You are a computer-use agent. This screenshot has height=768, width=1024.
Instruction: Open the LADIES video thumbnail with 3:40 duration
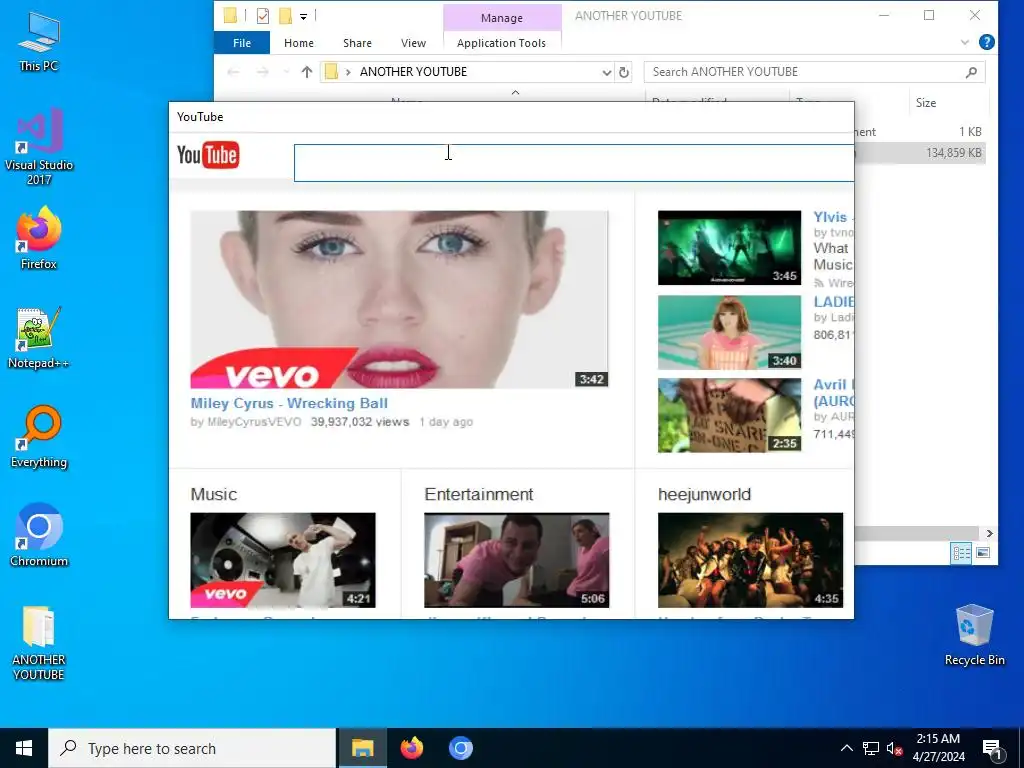tap(729, 332)
